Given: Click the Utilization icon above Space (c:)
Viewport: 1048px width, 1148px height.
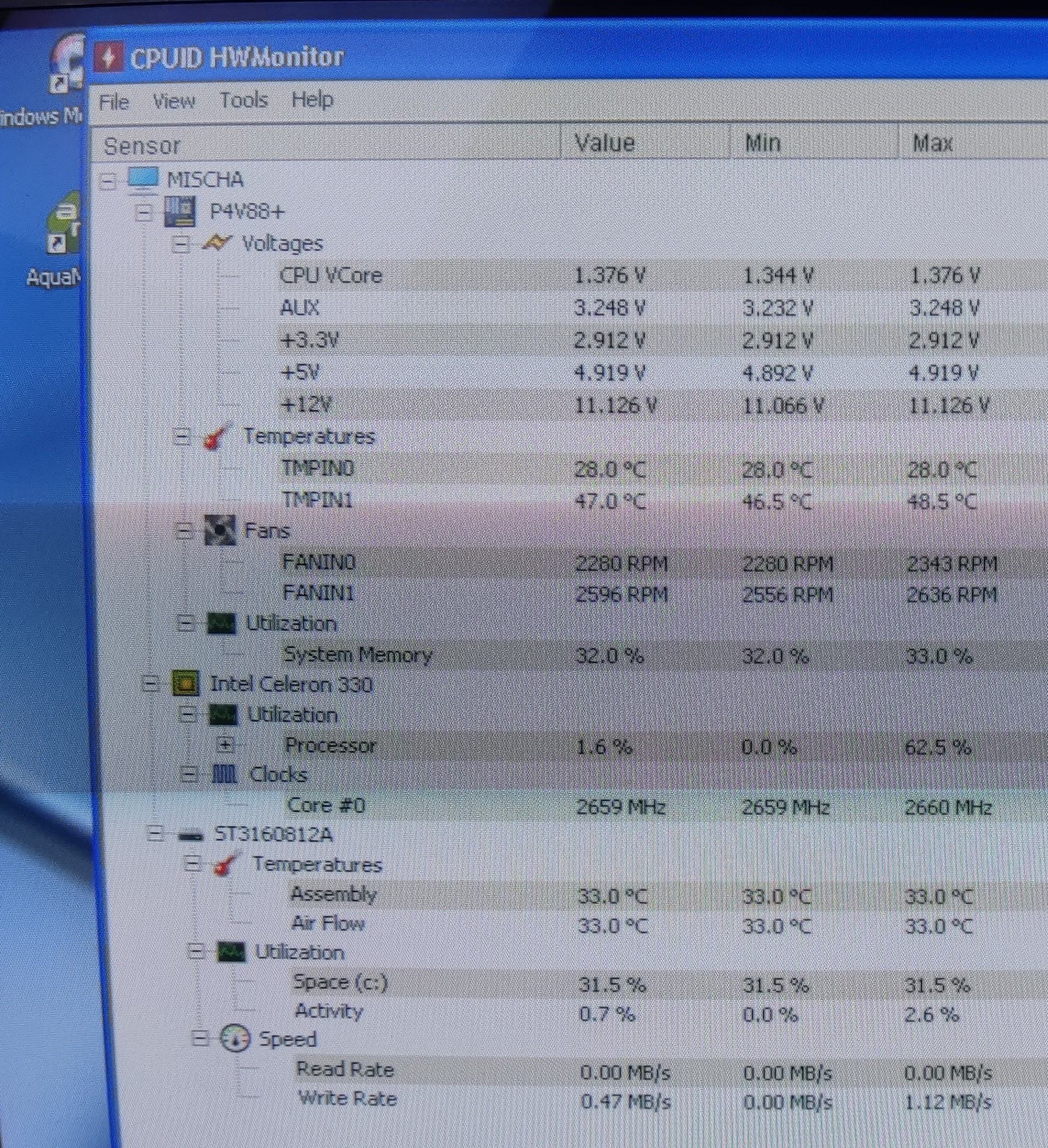Looking at the screenshot, I should coord(231,953).
